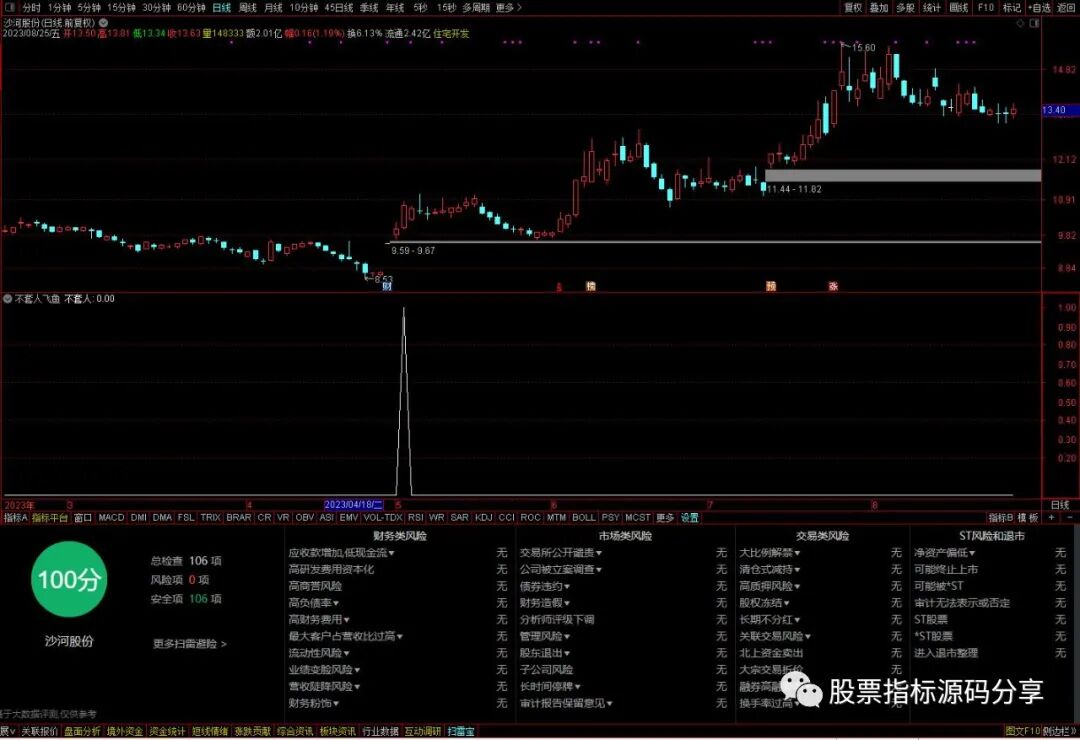Click the circle icon beside 沙河股份(日线 前复权)
The width and height of the screenshot is (1080, 740).
pyautogui.click(x=103, y=23)
